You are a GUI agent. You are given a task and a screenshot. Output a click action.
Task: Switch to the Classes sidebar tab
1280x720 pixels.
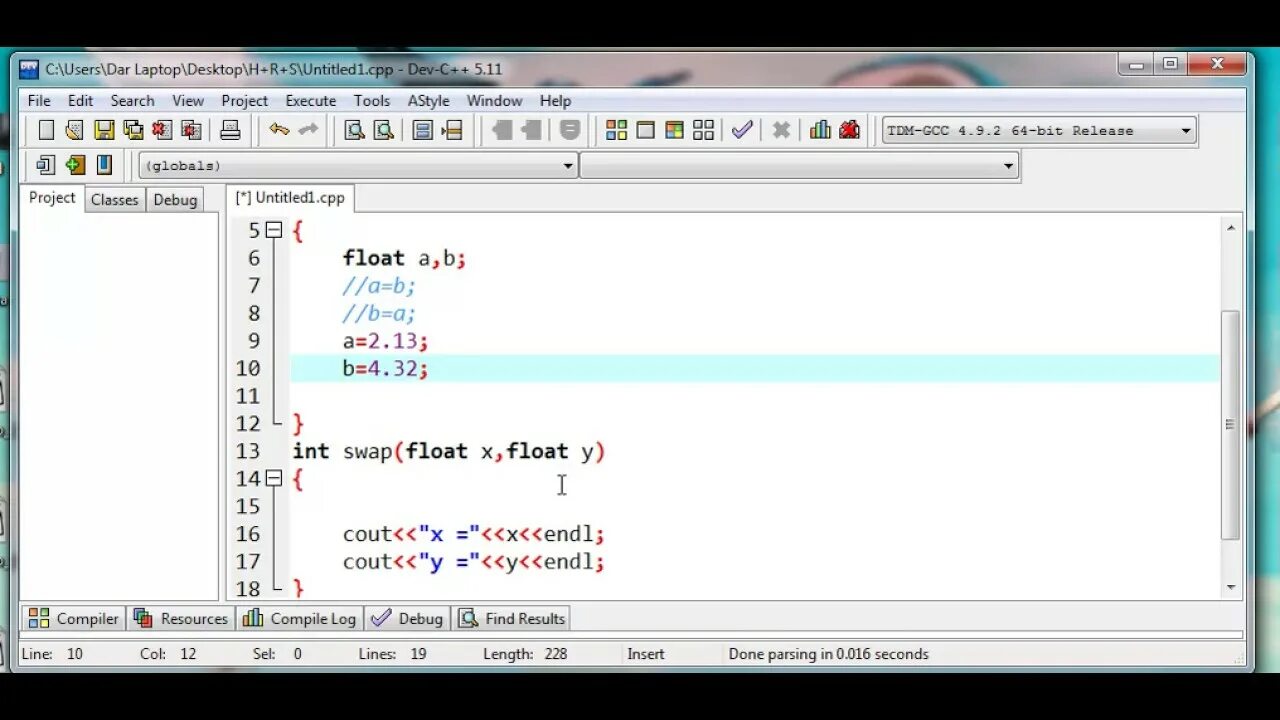click(114, 200)
